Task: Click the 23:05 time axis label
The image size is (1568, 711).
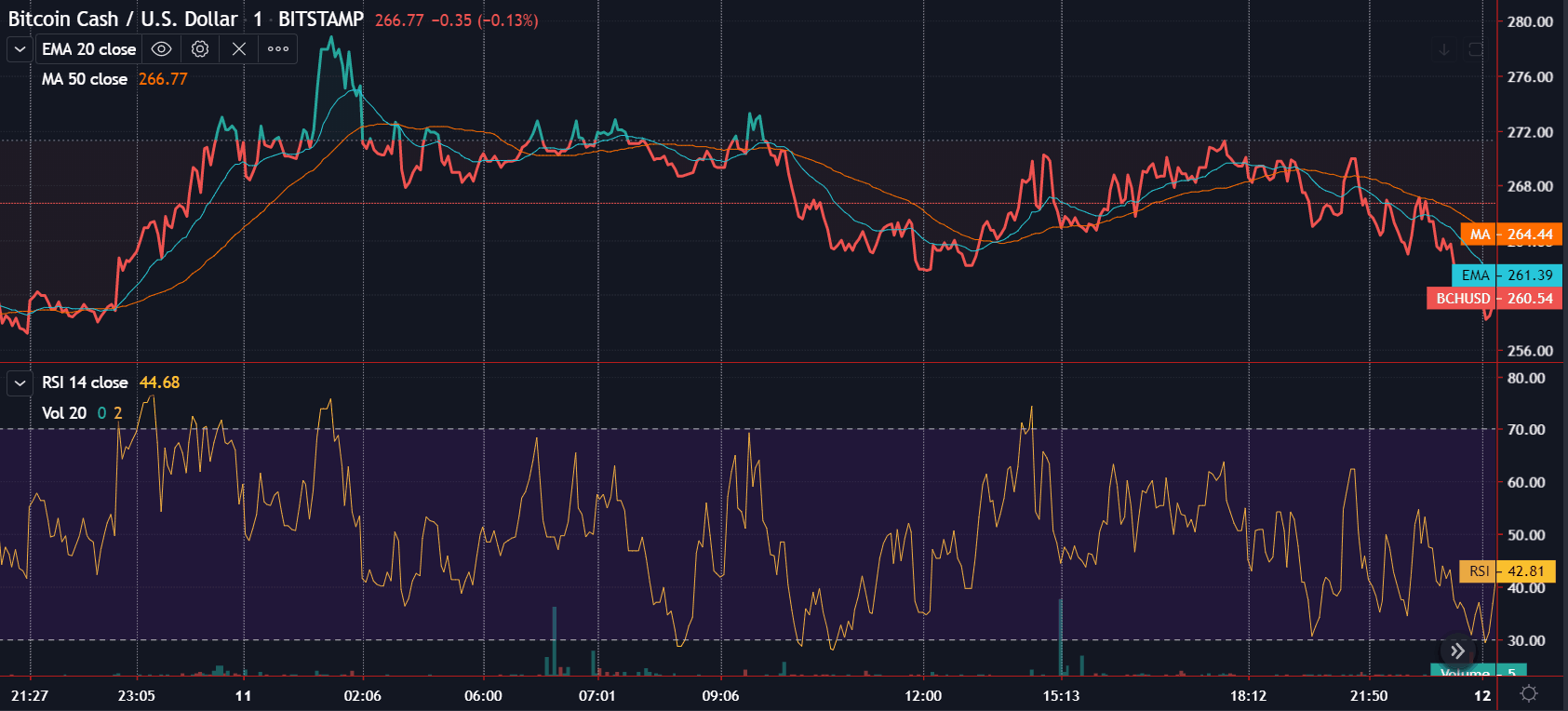Action: [137, 696]
